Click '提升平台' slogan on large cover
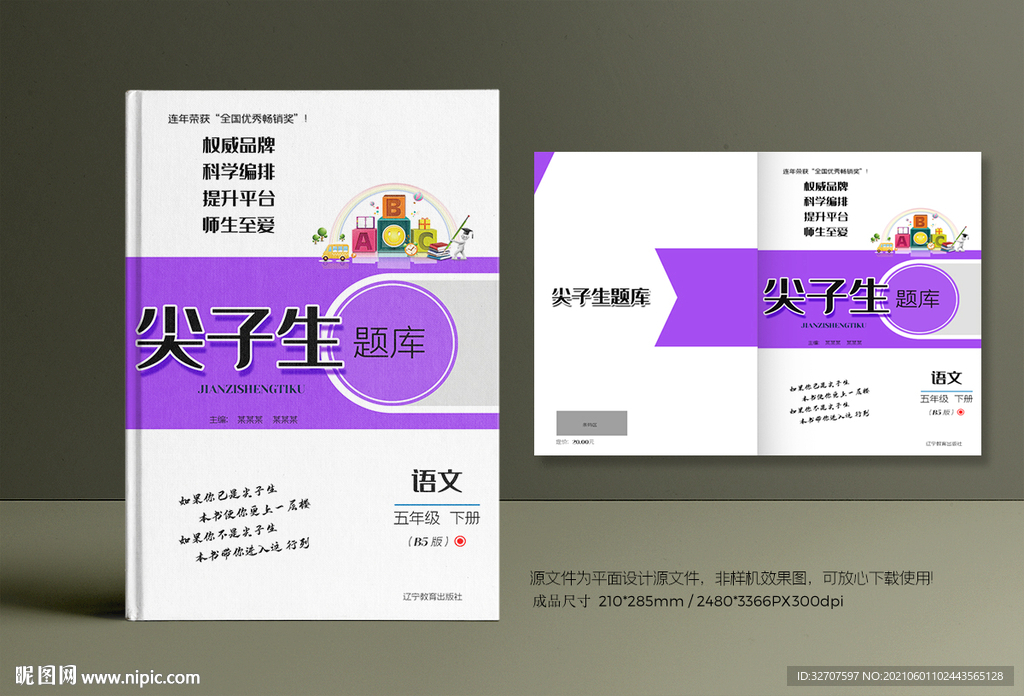The width and height of the screenshot is (1024, 696). [x=238, y=198]
